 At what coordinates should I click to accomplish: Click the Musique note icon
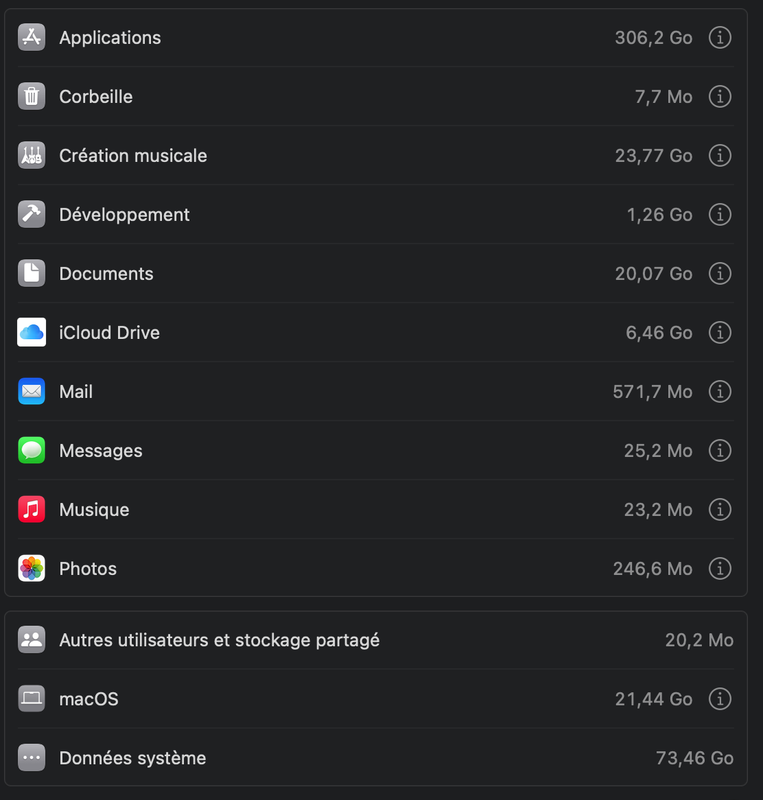coord(32,510)
